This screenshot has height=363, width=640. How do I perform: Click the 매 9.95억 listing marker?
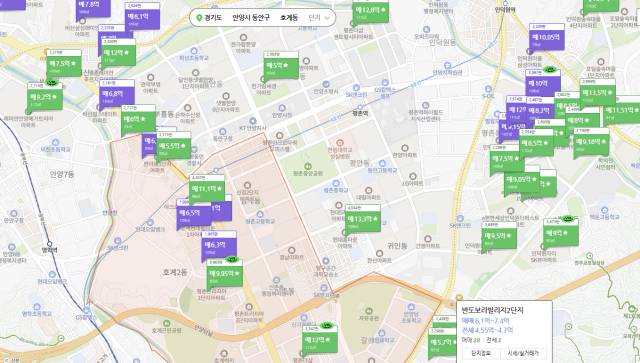coord(224,273)
